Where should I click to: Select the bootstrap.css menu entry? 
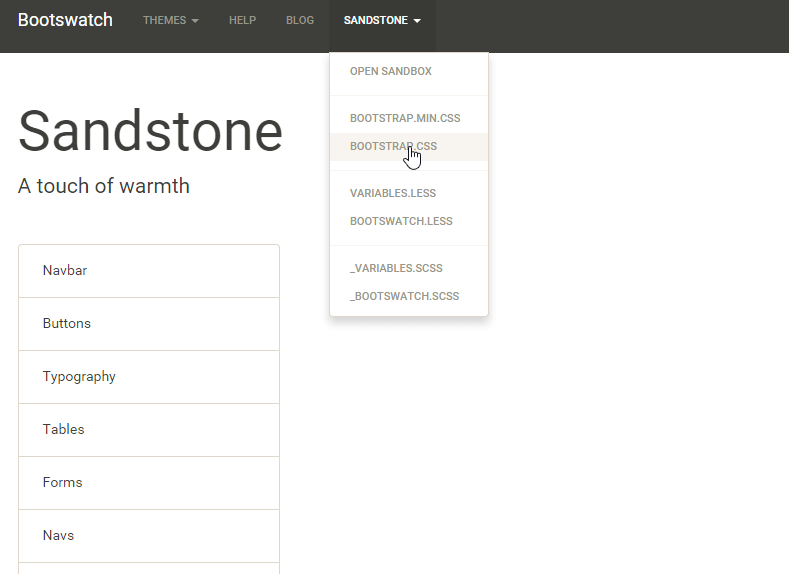pyautogui.click(x=409, y=146)
